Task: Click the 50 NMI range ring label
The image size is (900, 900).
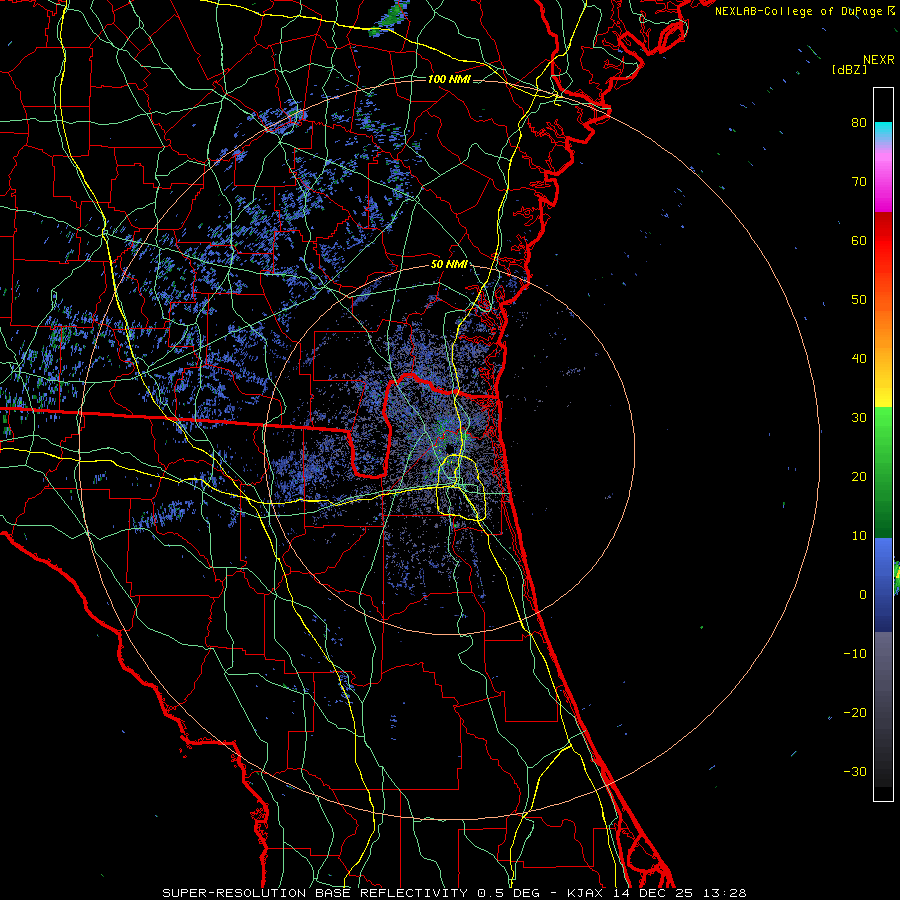Action: [x=448, y=265]
